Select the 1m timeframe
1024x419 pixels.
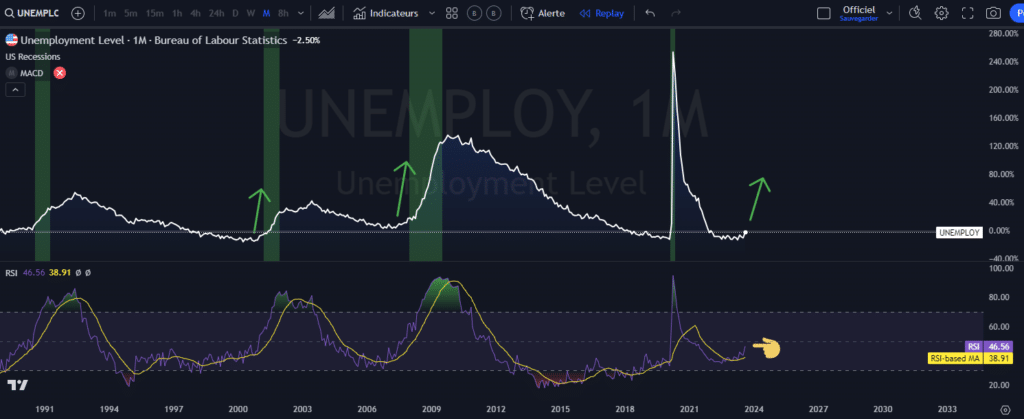(x=109, y=14)
